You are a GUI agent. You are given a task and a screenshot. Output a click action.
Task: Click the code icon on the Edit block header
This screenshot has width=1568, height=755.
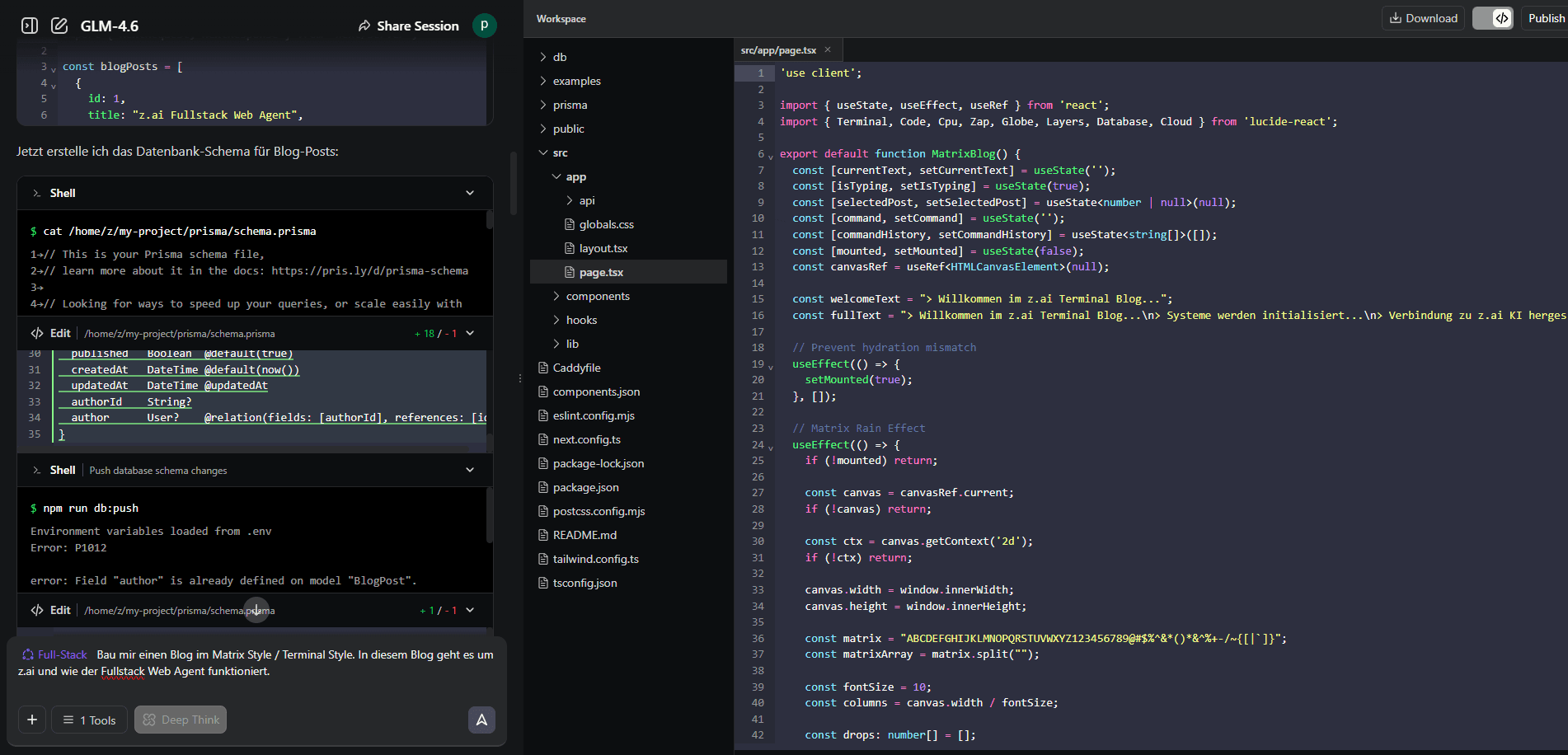pos(36,333)
